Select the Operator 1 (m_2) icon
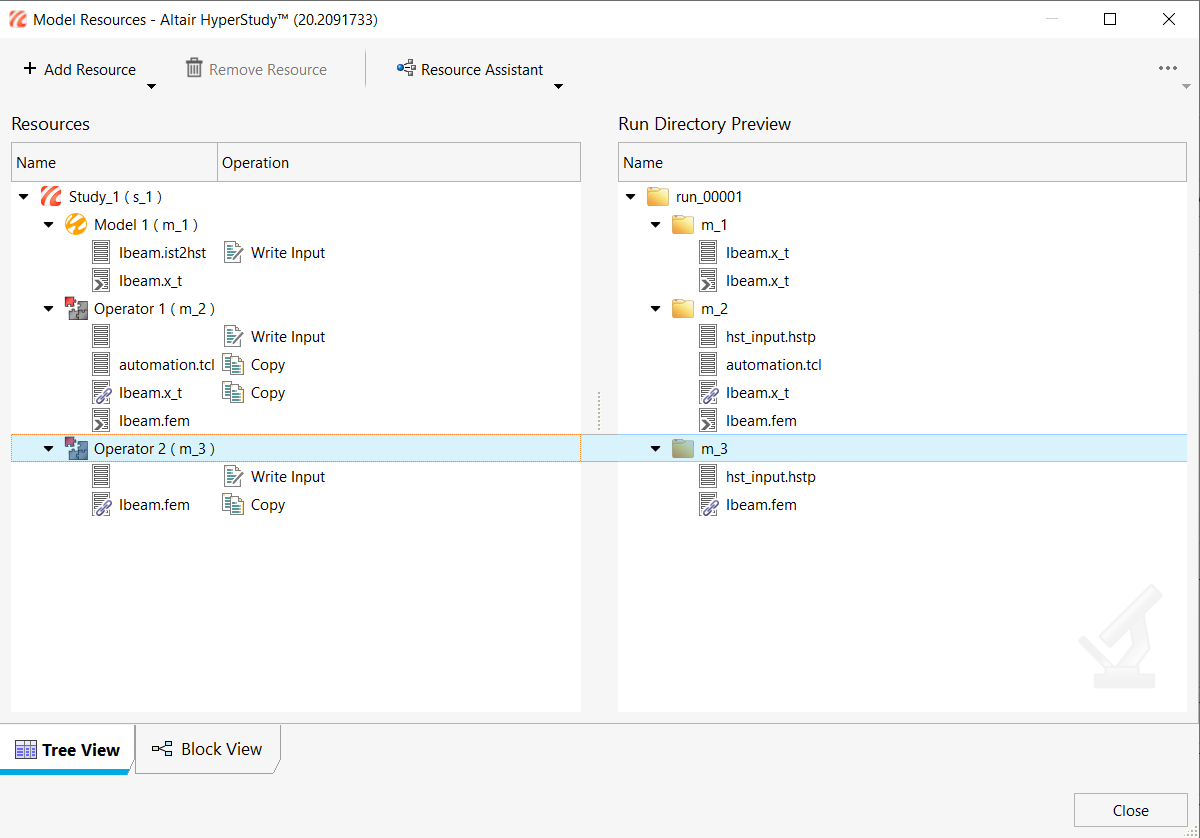The width and height of the screenshot is (1200, 838). pyautogui.click(x=76, y=309)
